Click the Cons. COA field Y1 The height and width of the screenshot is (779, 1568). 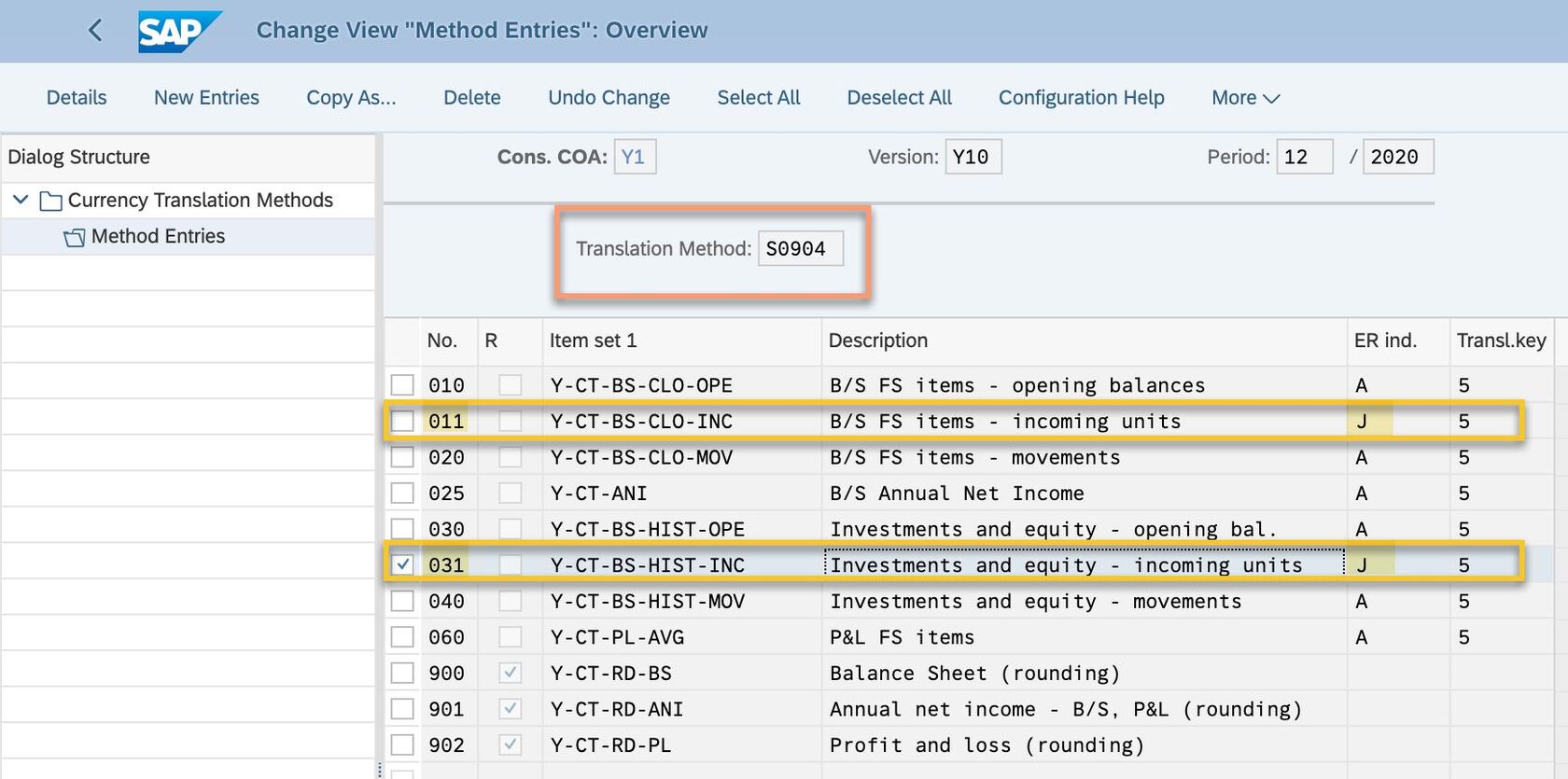(x=635, y=157)
